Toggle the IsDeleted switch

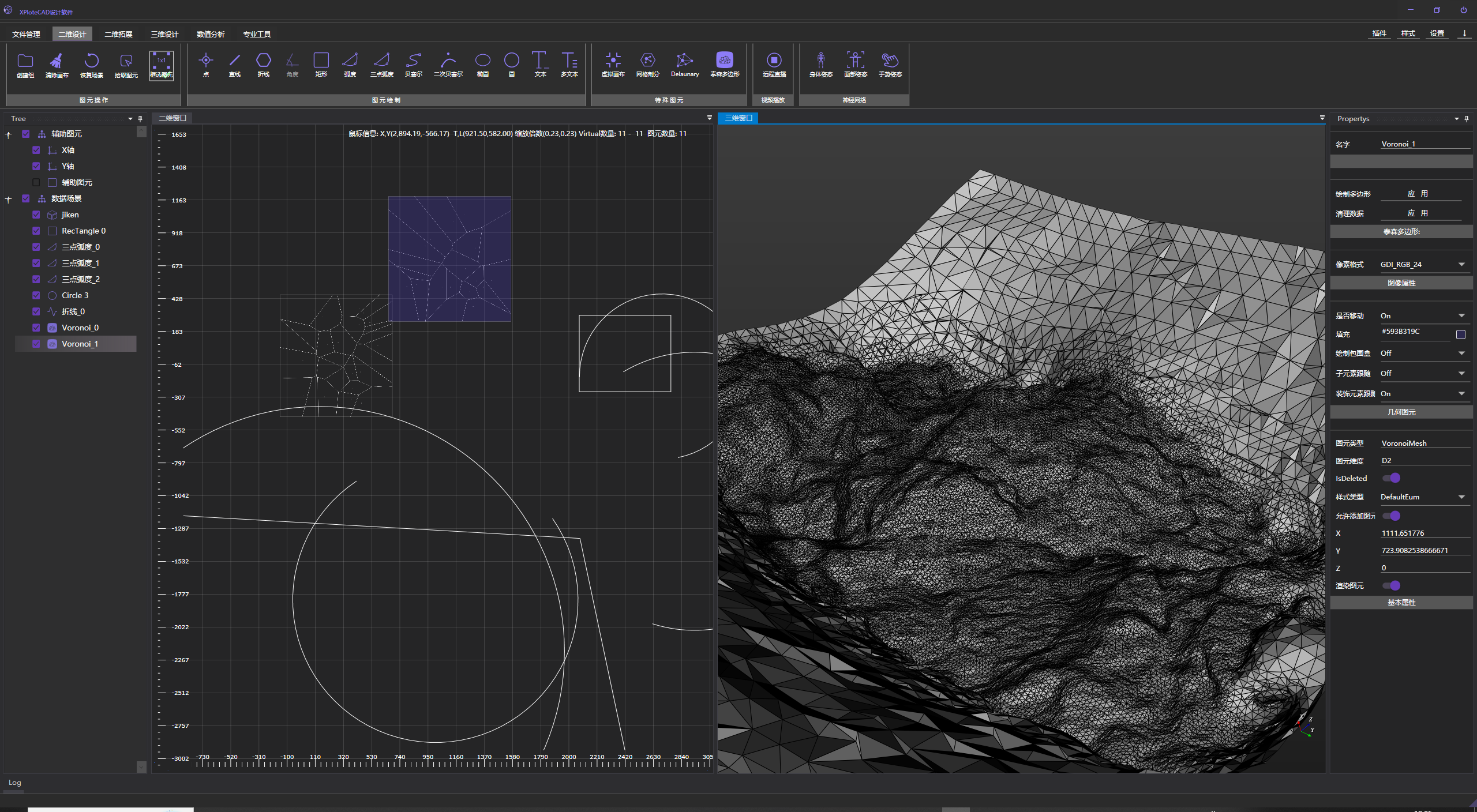(x=1391, y=478)
